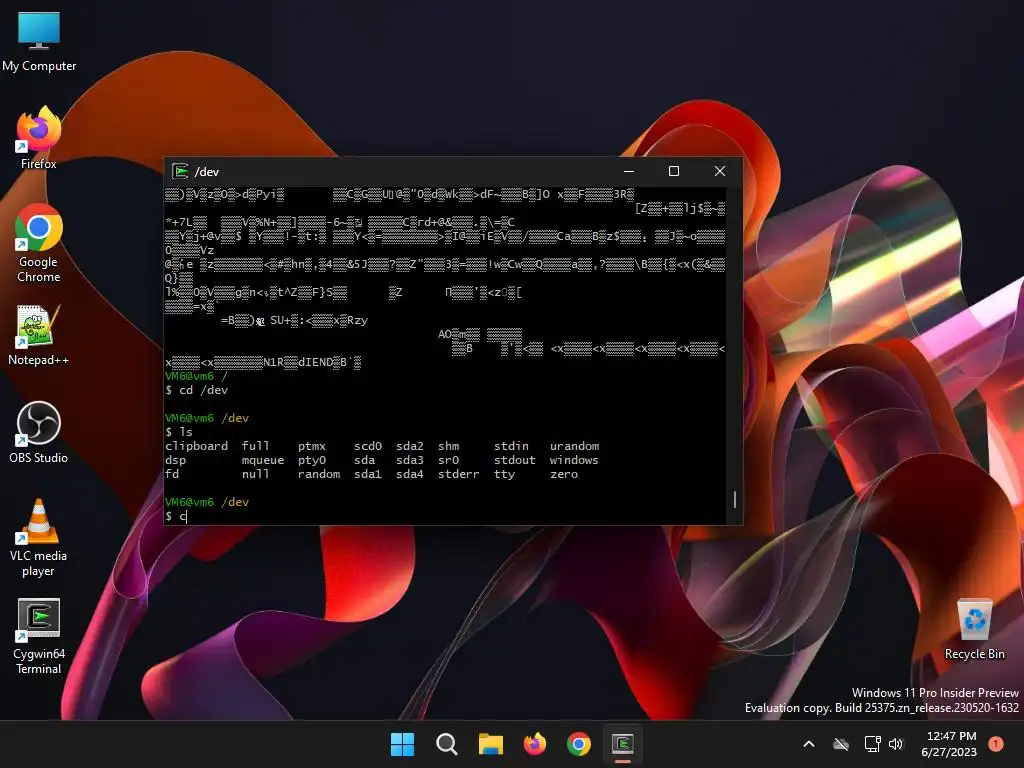Open the volume speaker tray icon
The image size is (1024, 768).
pyautogui.click(x=896, y=744)
